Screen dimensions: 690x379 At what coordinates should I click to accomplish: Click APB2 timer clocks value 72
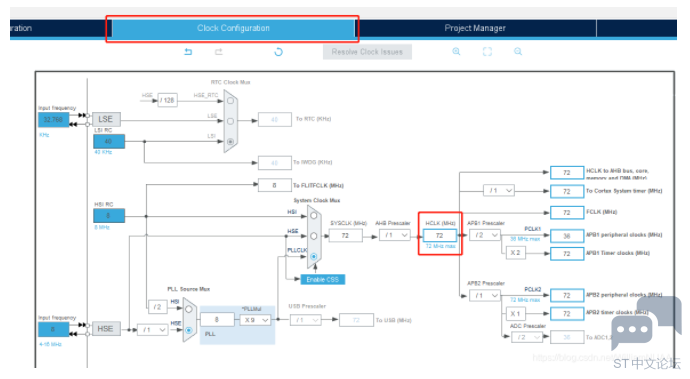coord(567,314)
